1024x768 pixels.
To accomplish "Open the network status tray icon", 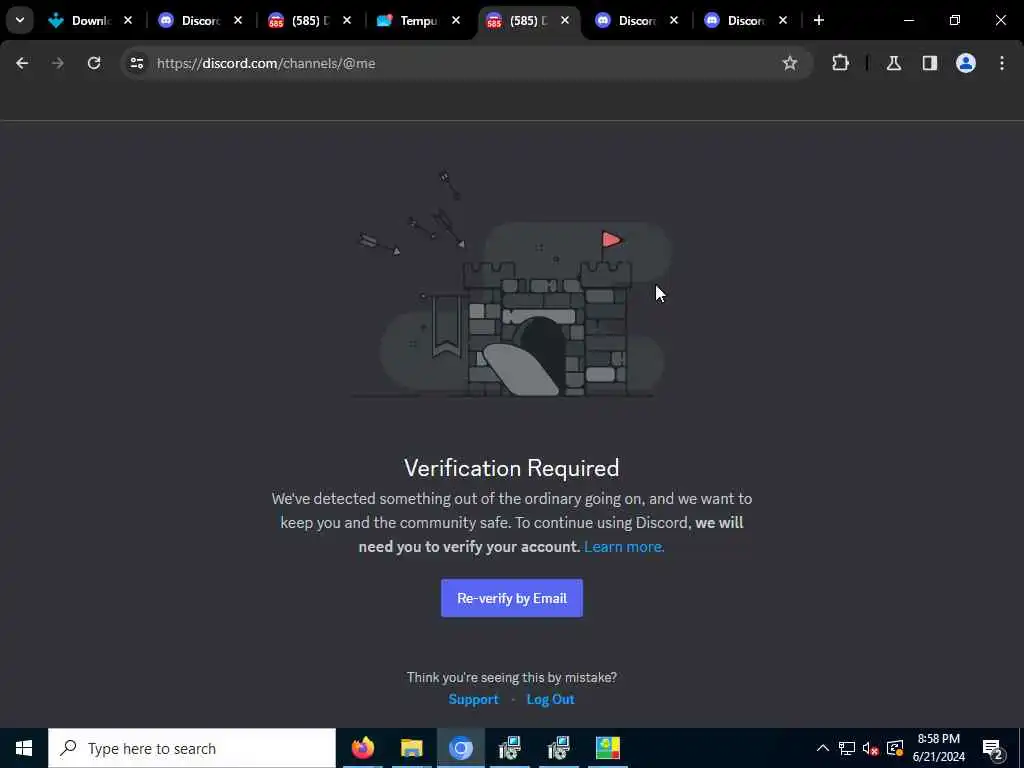I will (846, 748).
